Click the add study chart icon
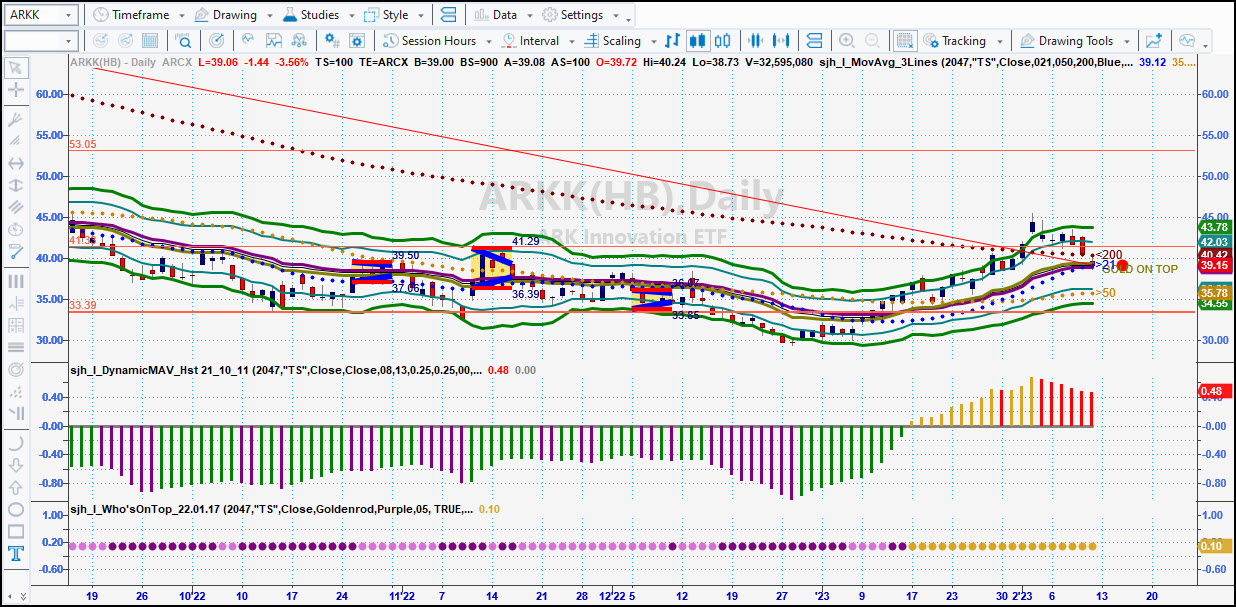This screenshot has height=607, width=1236. point(248,41)
